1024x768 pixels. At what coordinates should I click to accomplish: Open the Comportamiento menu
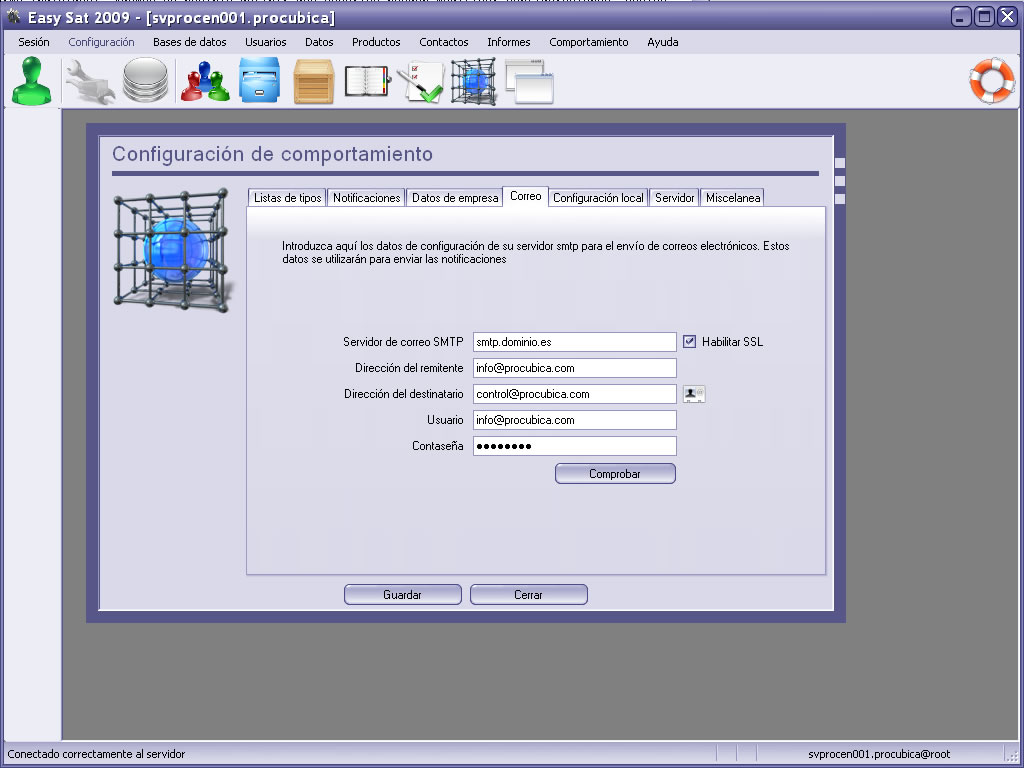pos(588,42)
